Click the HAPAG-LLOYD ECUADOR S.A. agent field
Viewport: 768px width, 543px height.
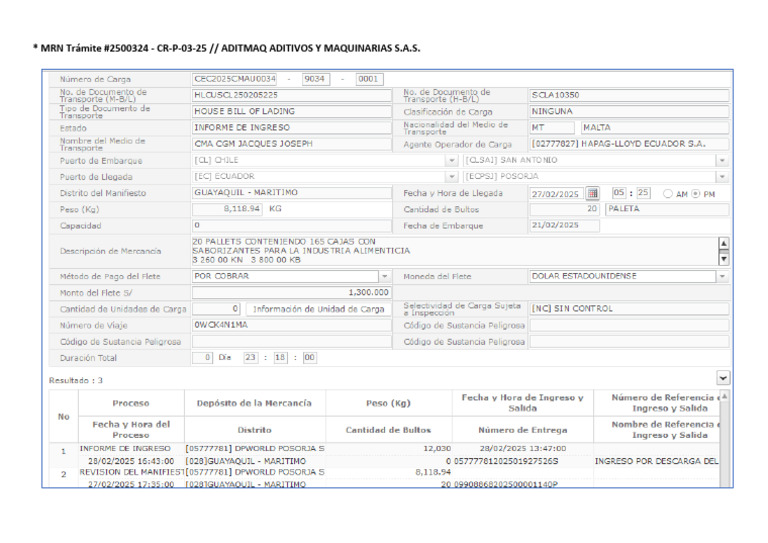(x=629, y=144)
